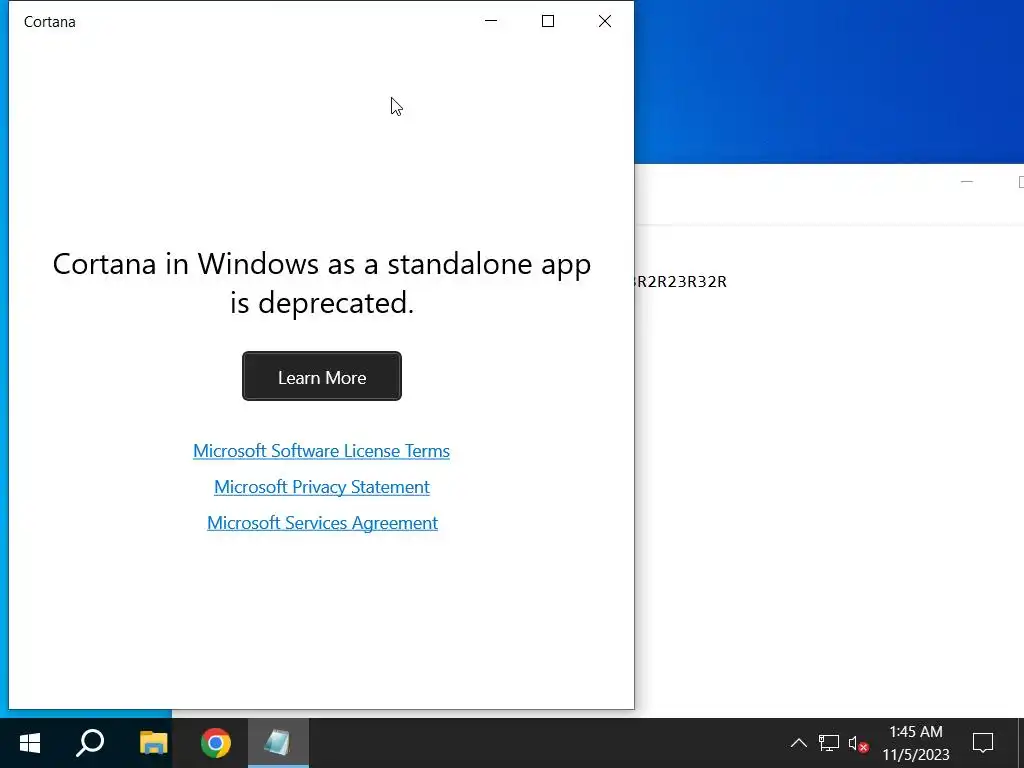
Task: Open network status tray icon
Action: coord(829,743)
